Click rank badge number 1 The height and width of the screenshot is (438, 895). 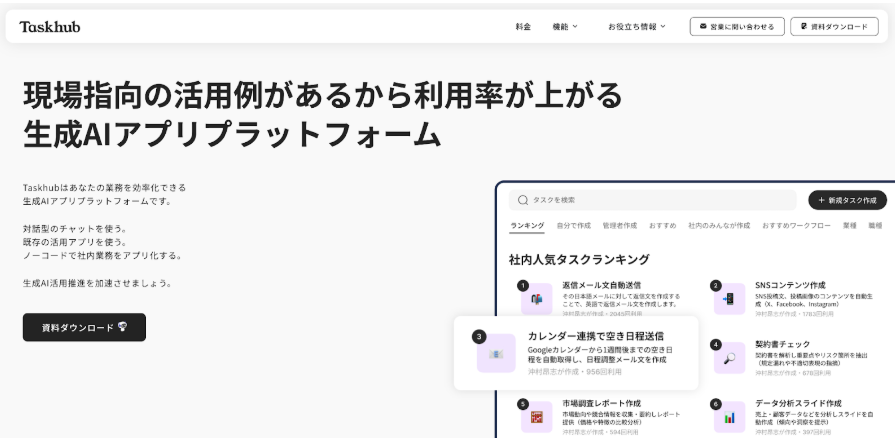click(x=523, y=286)
